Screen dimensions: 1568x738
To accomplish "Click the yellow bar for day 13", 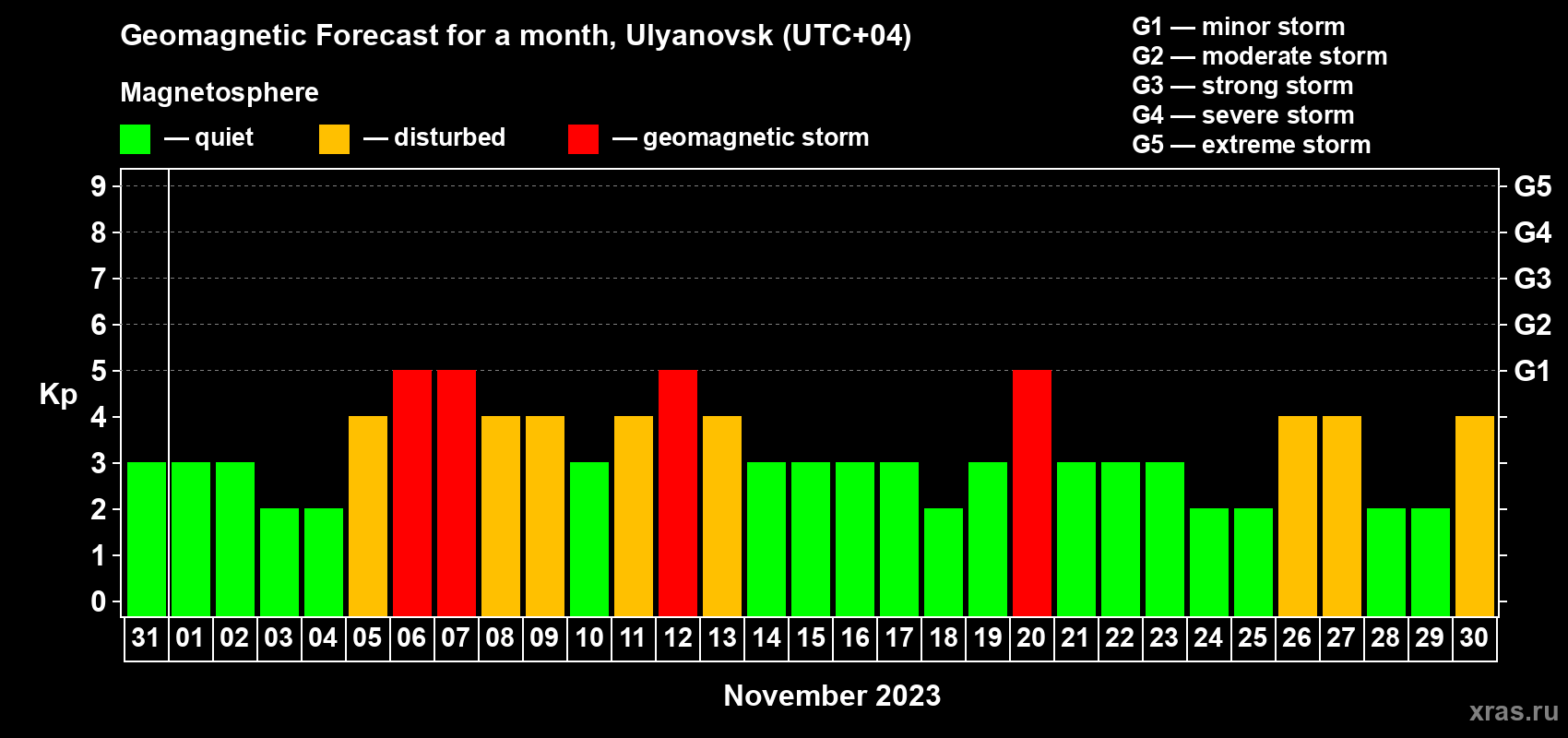I will pyautogui.click(x=722, y=516).
